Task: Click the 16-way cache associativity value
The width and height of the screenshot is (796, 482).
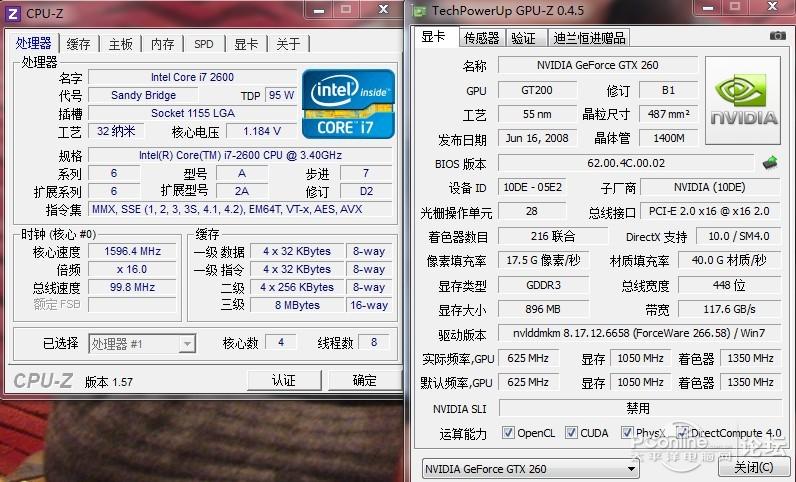Action: [x=369, y=305]
